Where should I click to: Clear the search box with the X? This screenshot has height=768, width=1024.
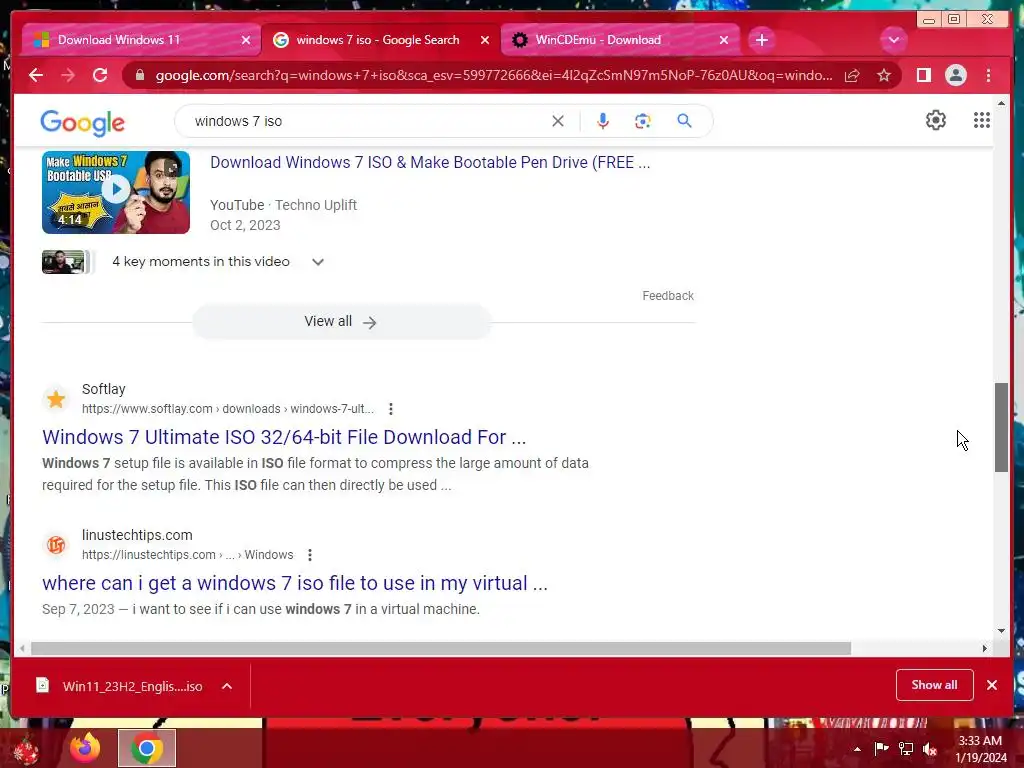pos(558,121)
